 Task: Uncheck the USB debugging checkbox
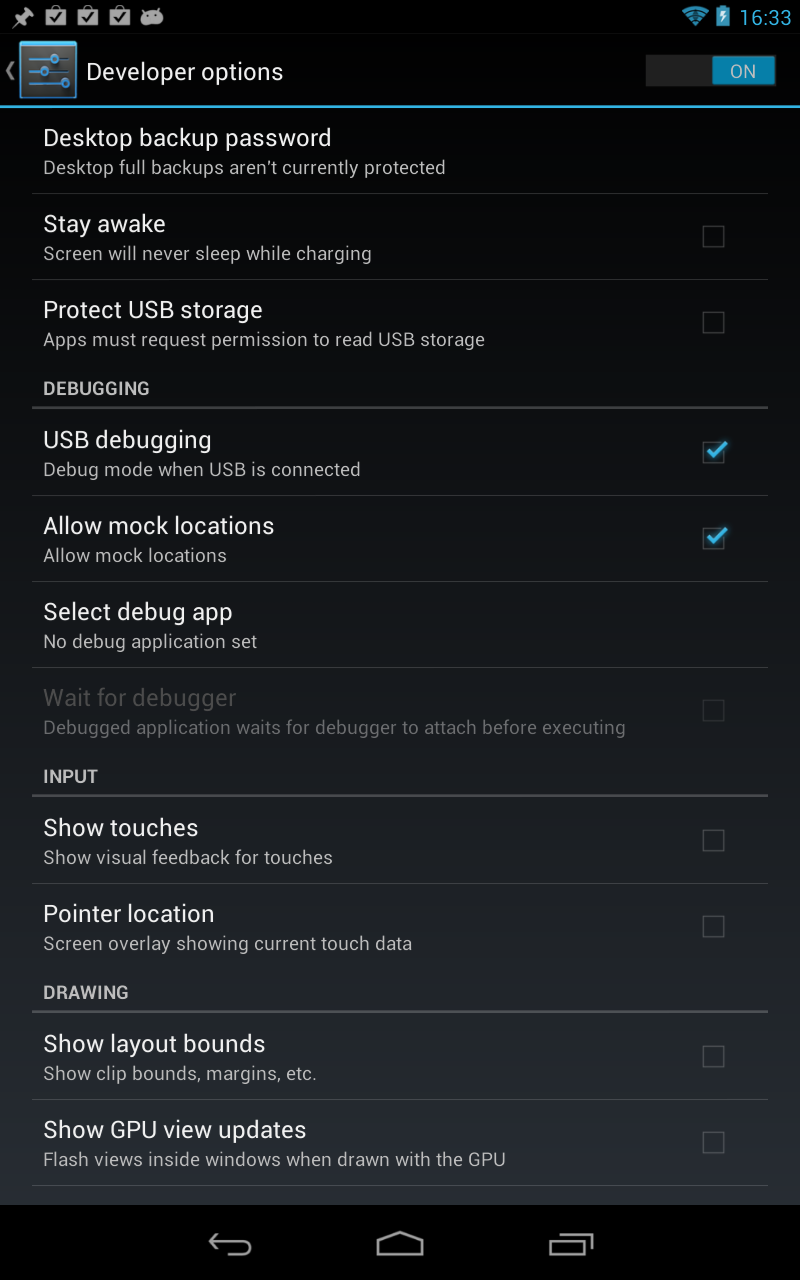[x=713, y=452]
